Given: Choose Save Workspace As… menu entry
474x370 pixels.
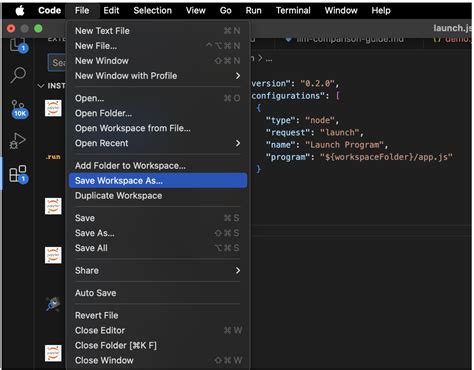Looking at the screenshot, I should coord(158,181).
